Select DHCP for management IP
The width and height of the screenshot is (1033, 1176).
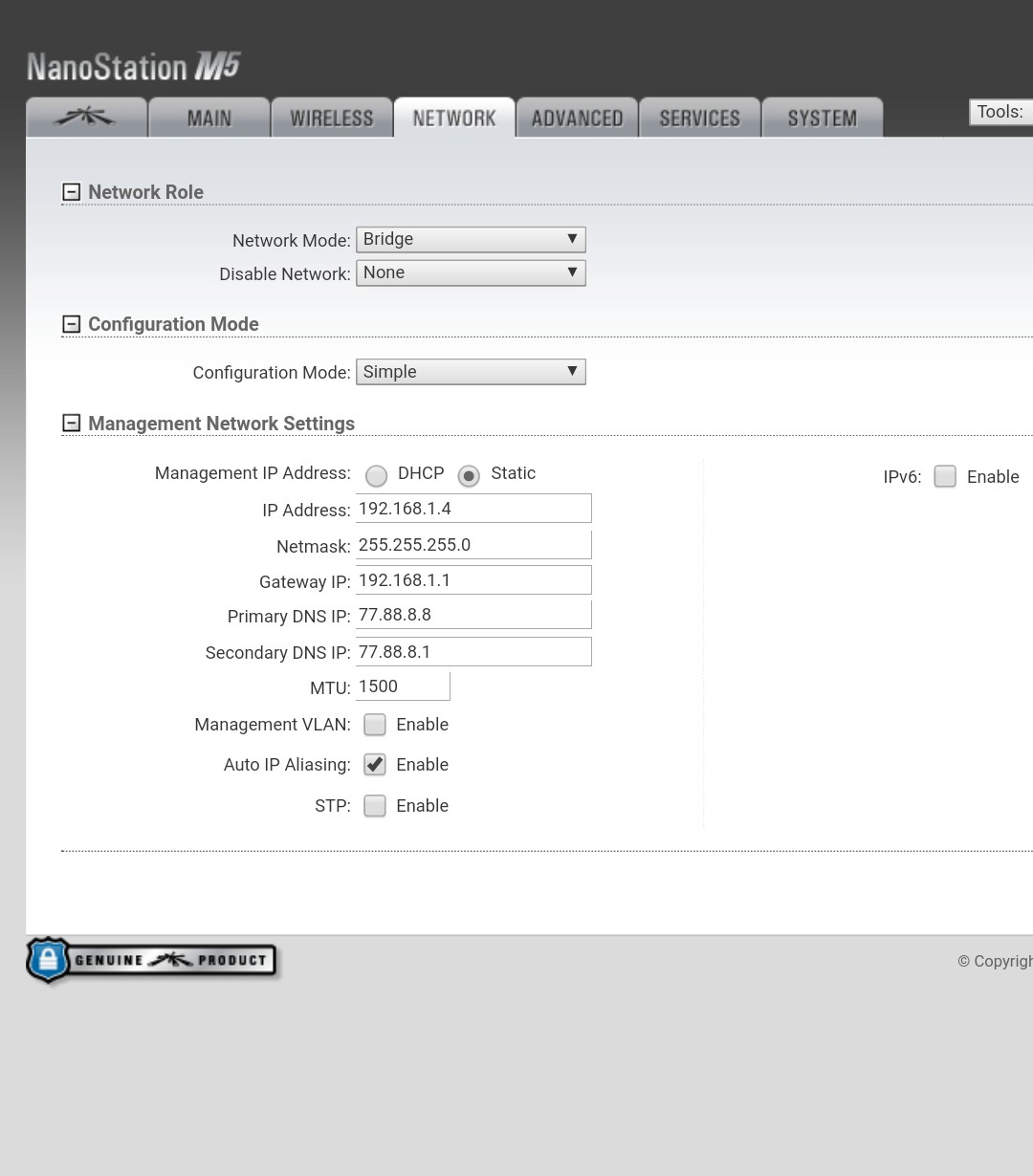376,475
